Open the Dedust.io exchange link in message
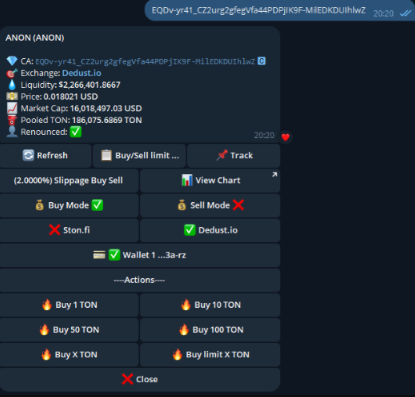This screenshot has width=415, height=397. pyautogui.click(x=82, y=73)
